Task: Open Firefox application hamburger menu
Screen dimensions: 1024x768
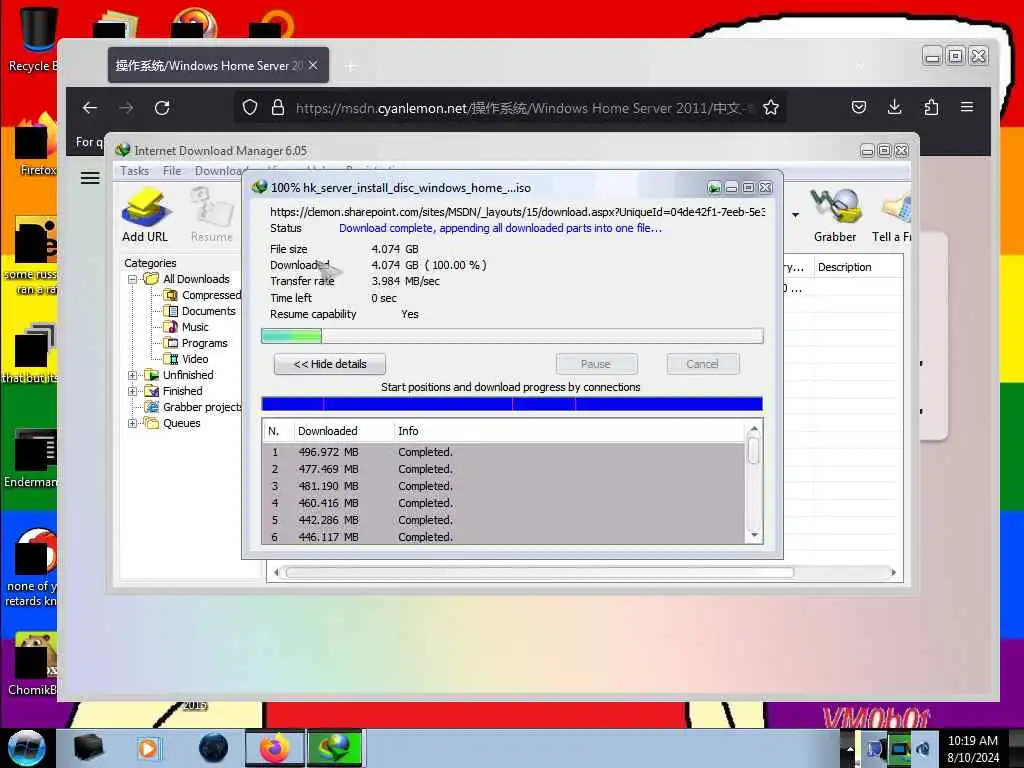Action: coord(967,107)
